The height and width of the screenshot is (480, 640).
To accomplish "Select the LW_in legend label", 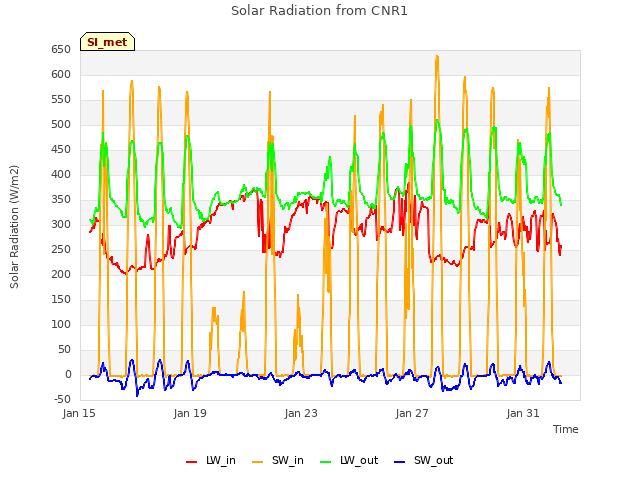I will point(221,460).
